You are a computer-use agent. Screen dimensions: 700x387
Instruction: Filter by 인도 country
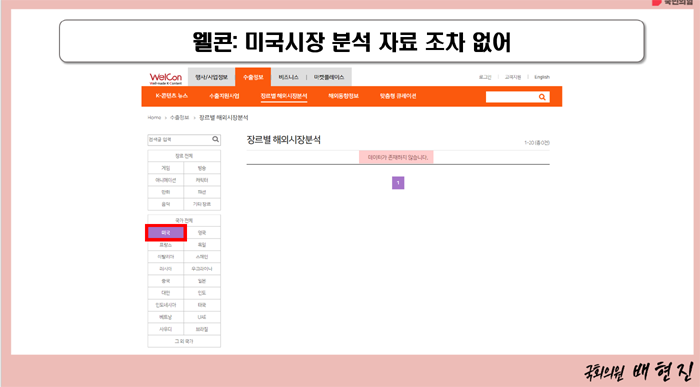202,293
